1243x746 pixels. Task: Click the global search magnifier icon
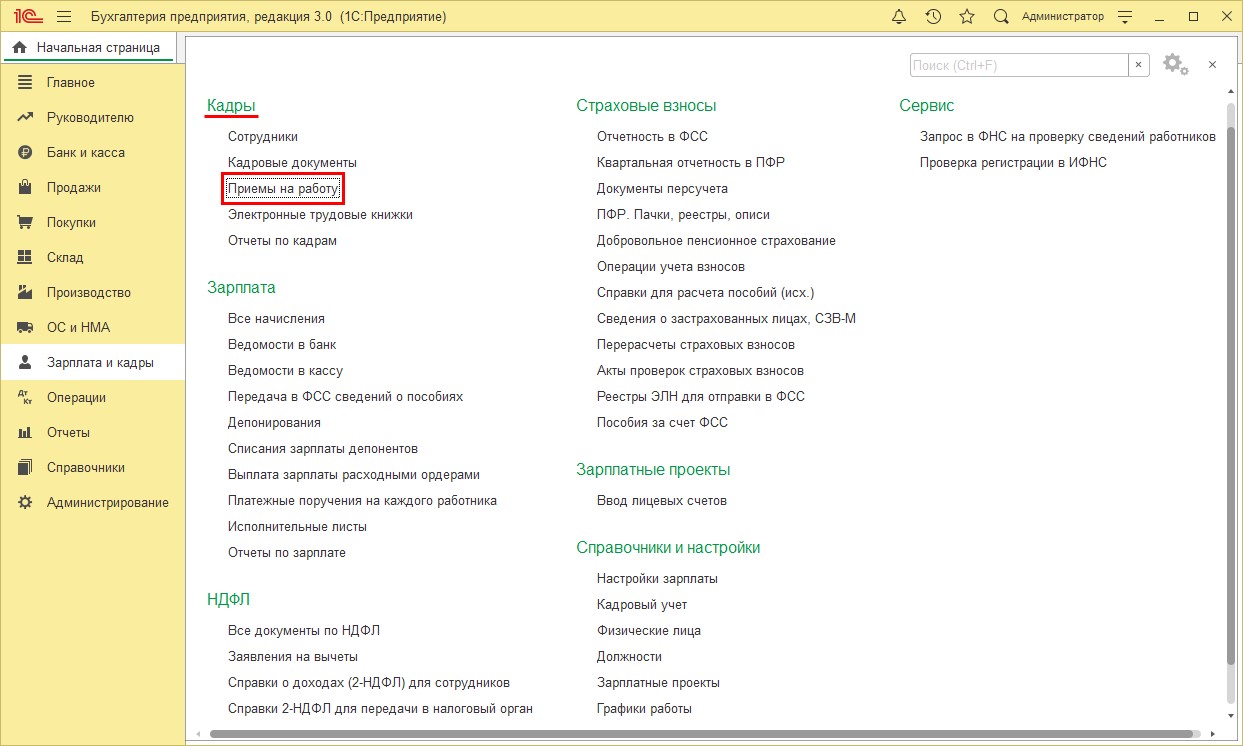pos(1001,17)
